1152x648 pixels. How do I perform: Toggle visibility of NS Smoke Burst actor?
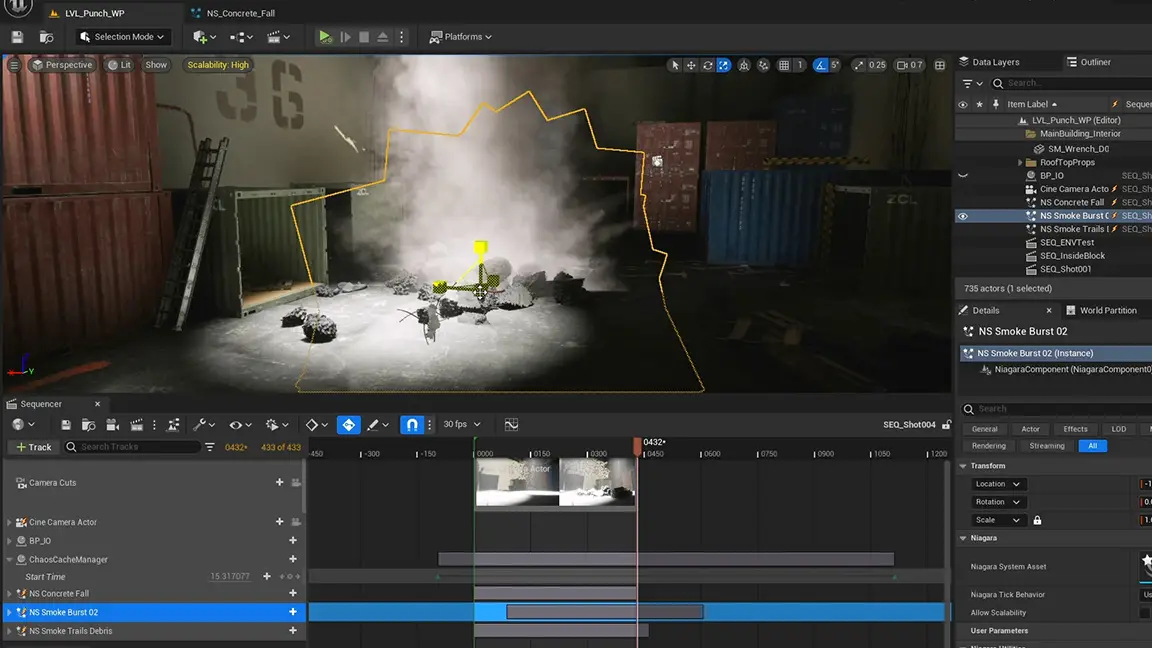[x=963, y=216]
